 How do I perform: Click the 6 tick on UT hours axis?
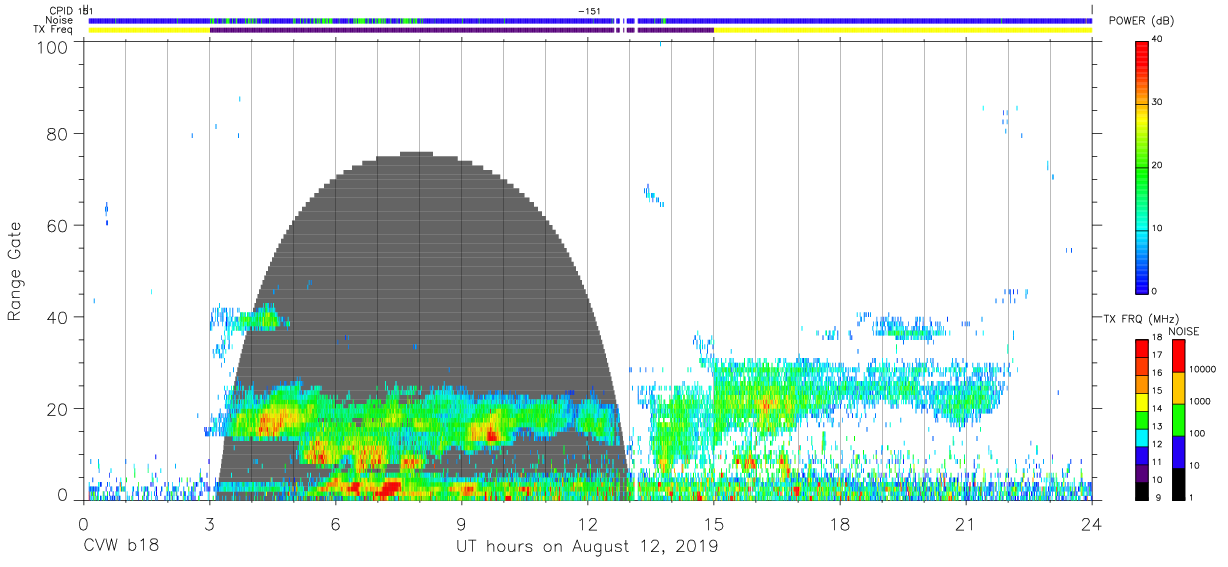[x=335, y=524]
